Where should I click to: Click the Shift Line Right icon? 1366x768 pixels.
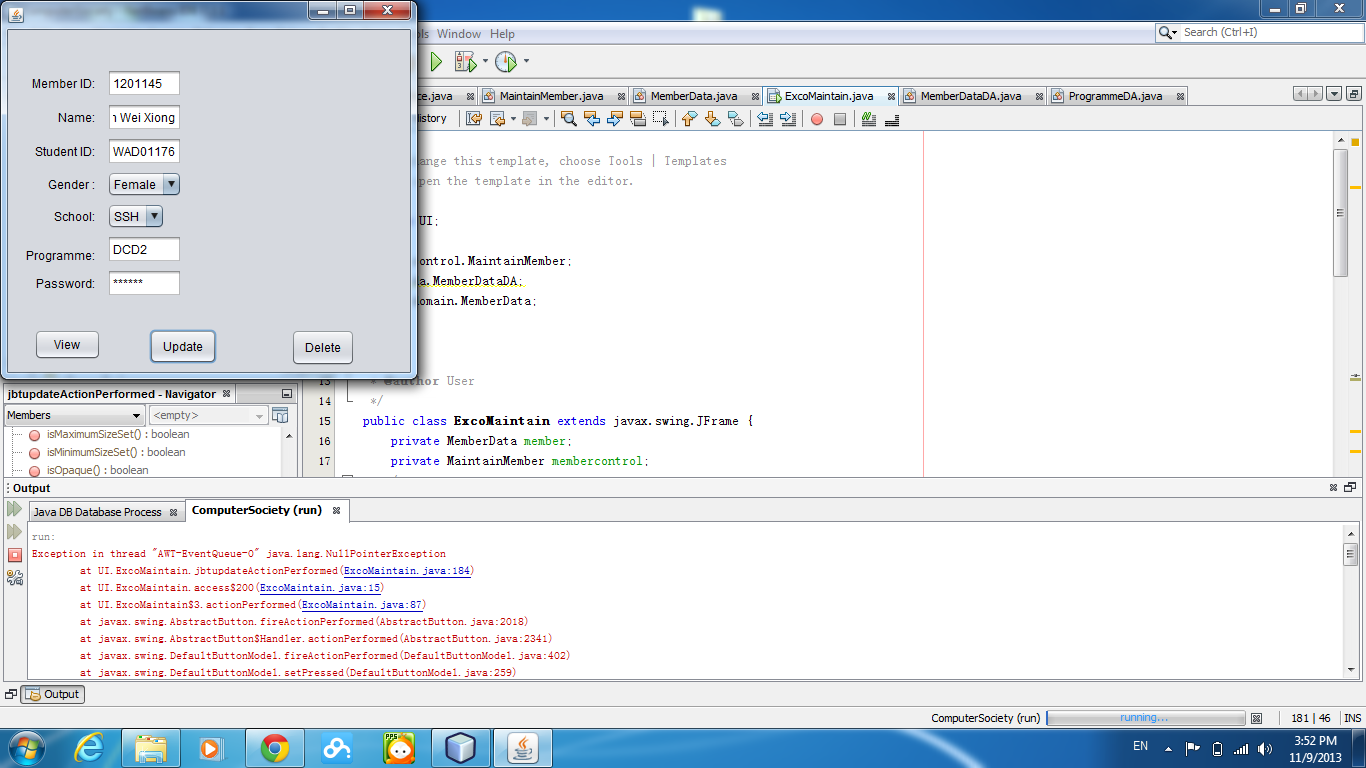click(x=788, y=119)
